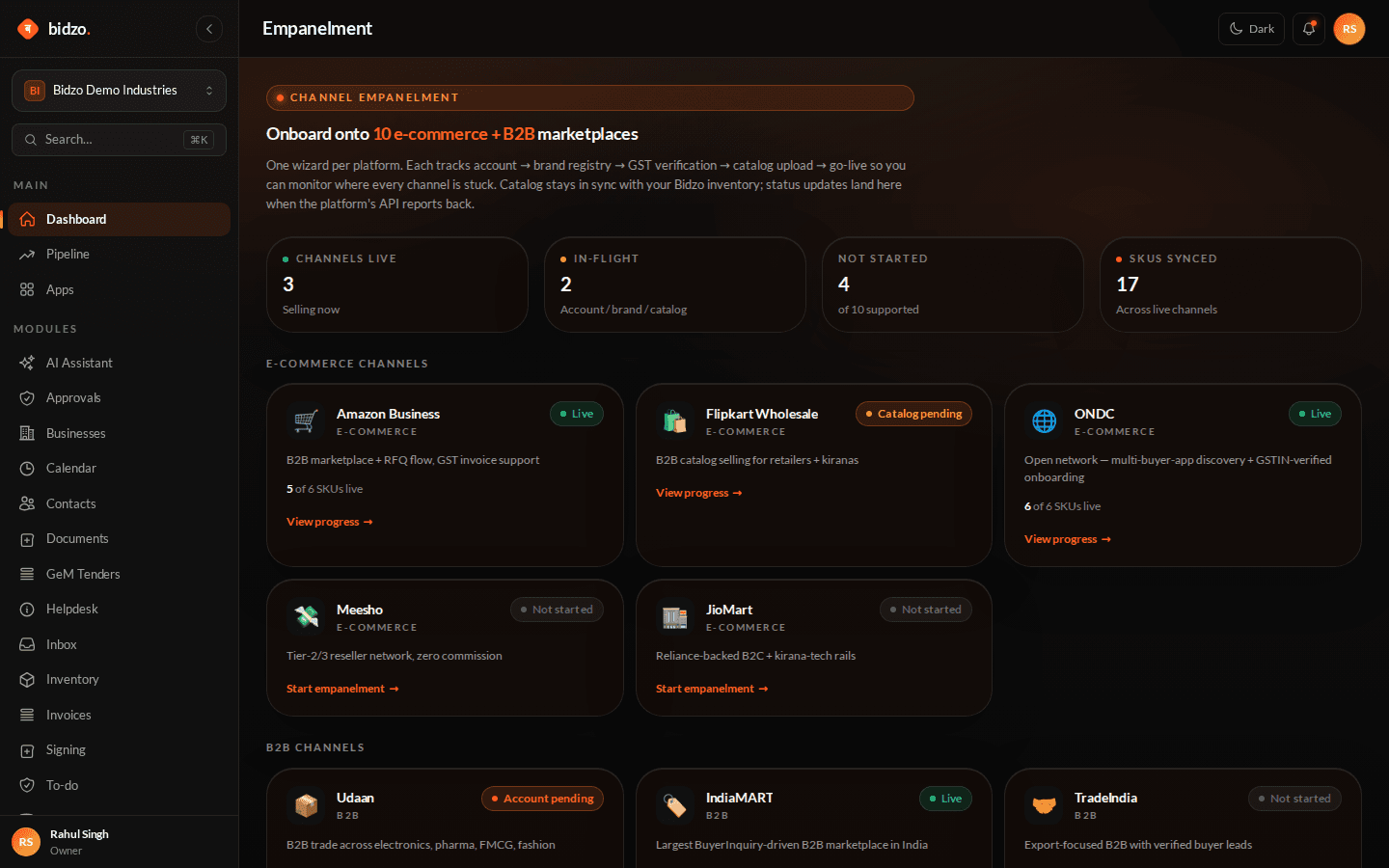Click the Documents file icon
This screenshot has width=1389, height=868.
27,539
